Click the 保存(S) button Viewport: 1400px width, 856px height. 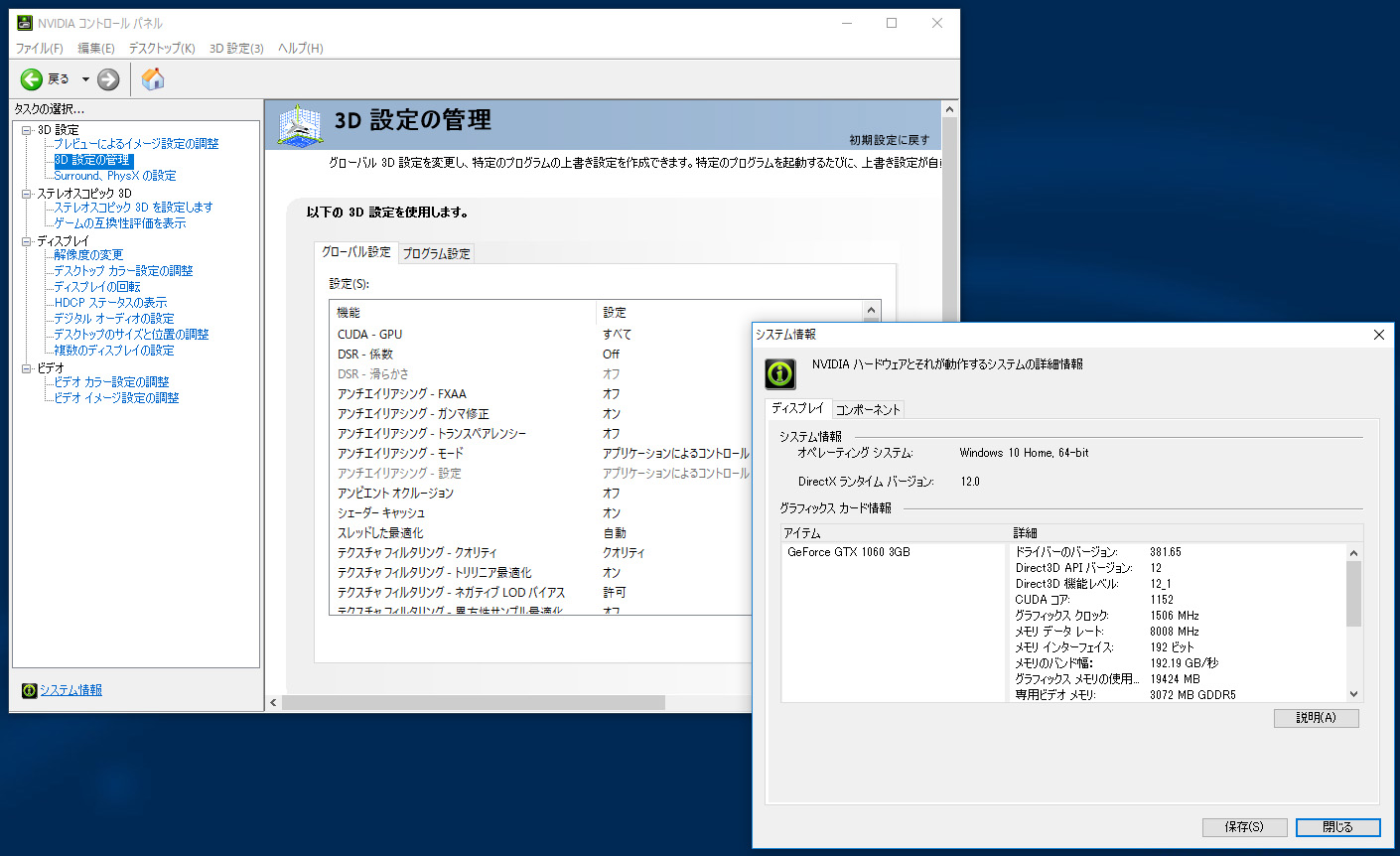click(1244, 826)
